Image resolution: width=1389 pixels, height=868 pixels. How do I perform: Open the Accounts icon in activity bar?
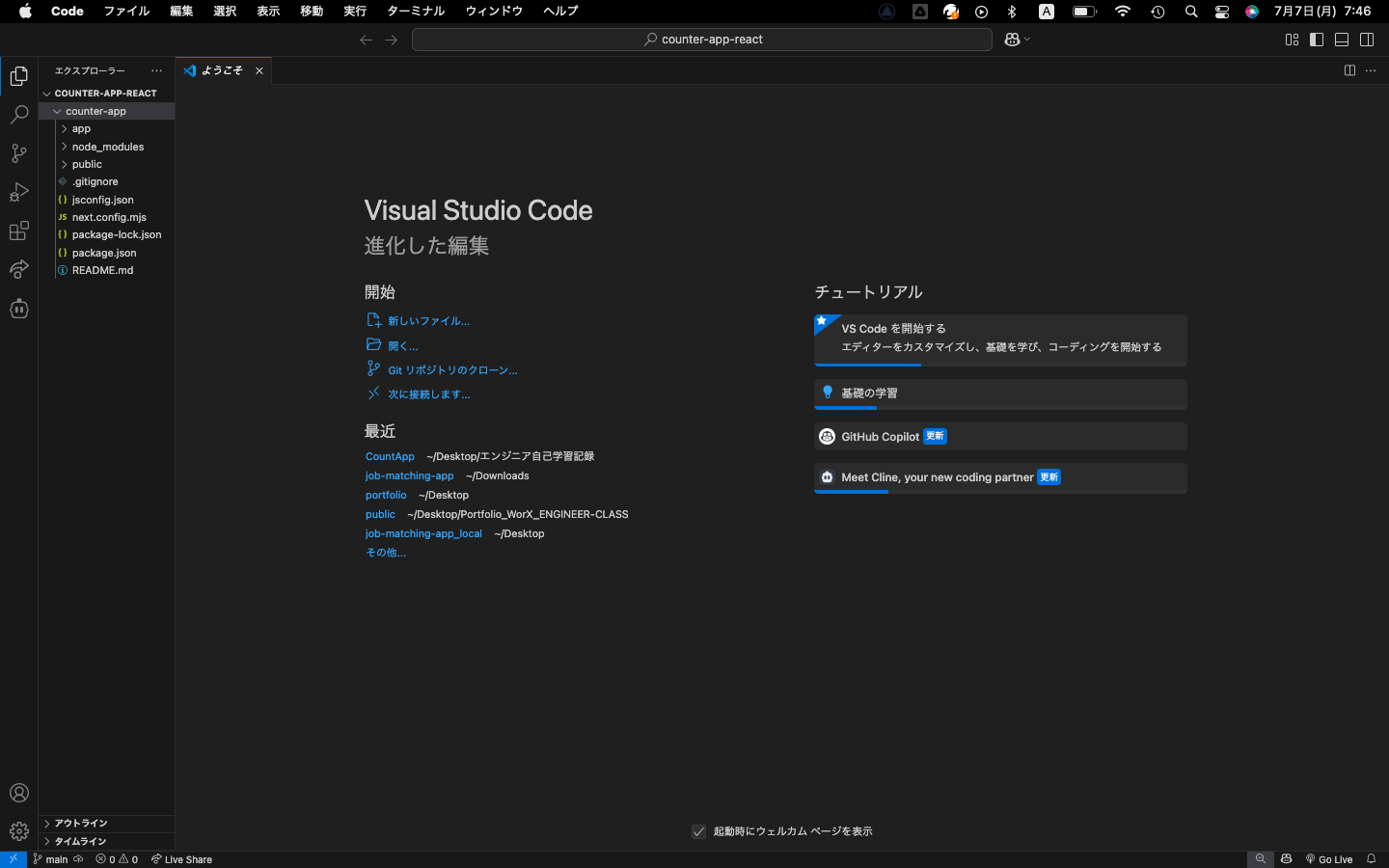click(x=19, y=793)
